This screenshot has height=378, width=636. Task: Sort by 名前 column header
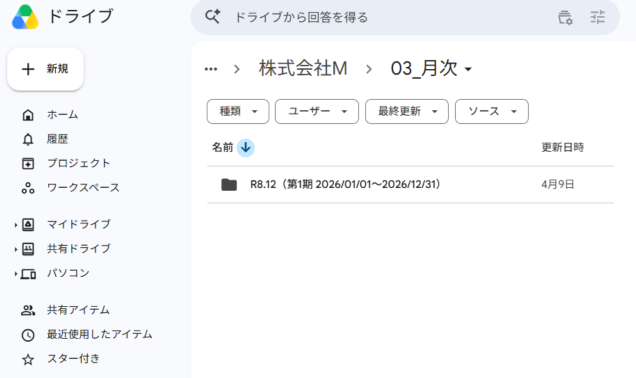[222, 147]
